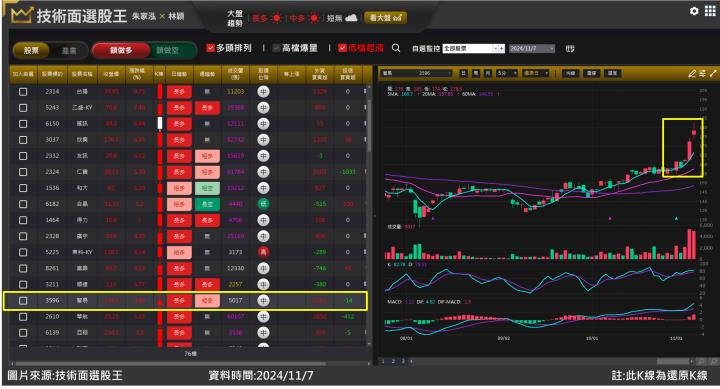Open the 5分 interval dropdown
The height and width of the screenshot is (389, 720).
pos(507,73)
